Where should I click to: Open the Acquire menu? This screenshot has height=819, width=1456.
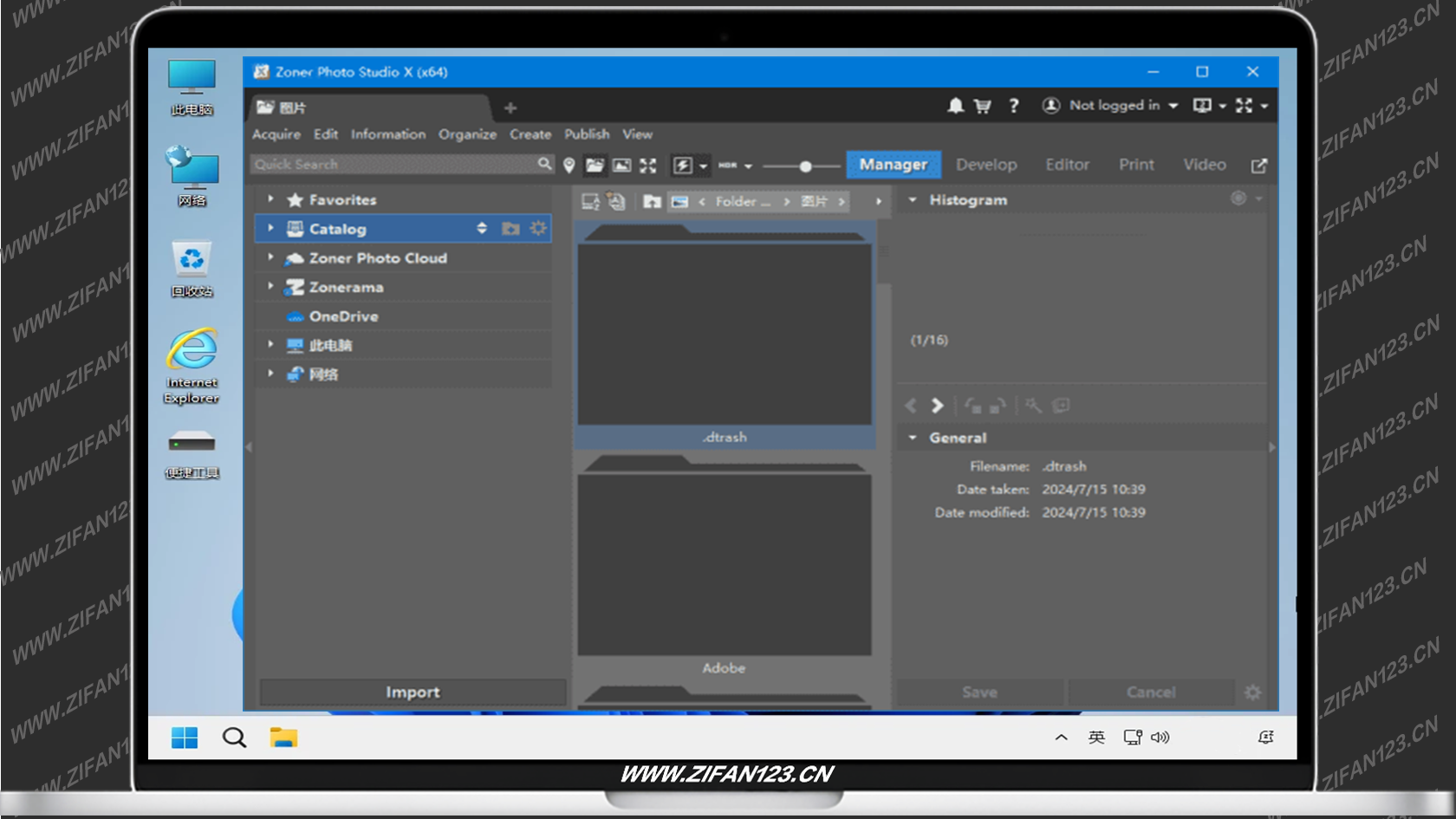[x=276, y=134]
